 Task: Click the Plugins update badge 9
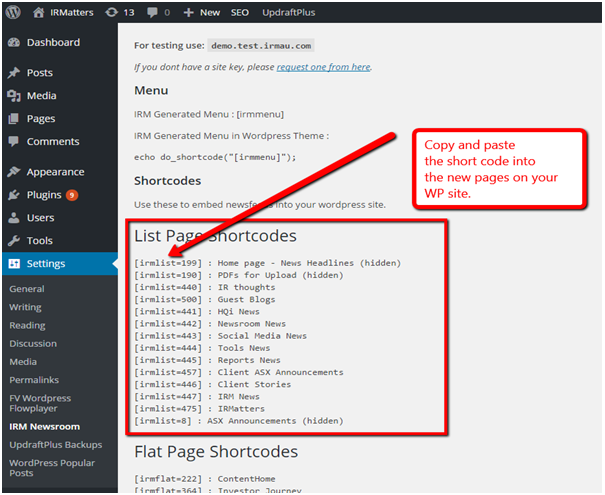[x=72, y=195]
